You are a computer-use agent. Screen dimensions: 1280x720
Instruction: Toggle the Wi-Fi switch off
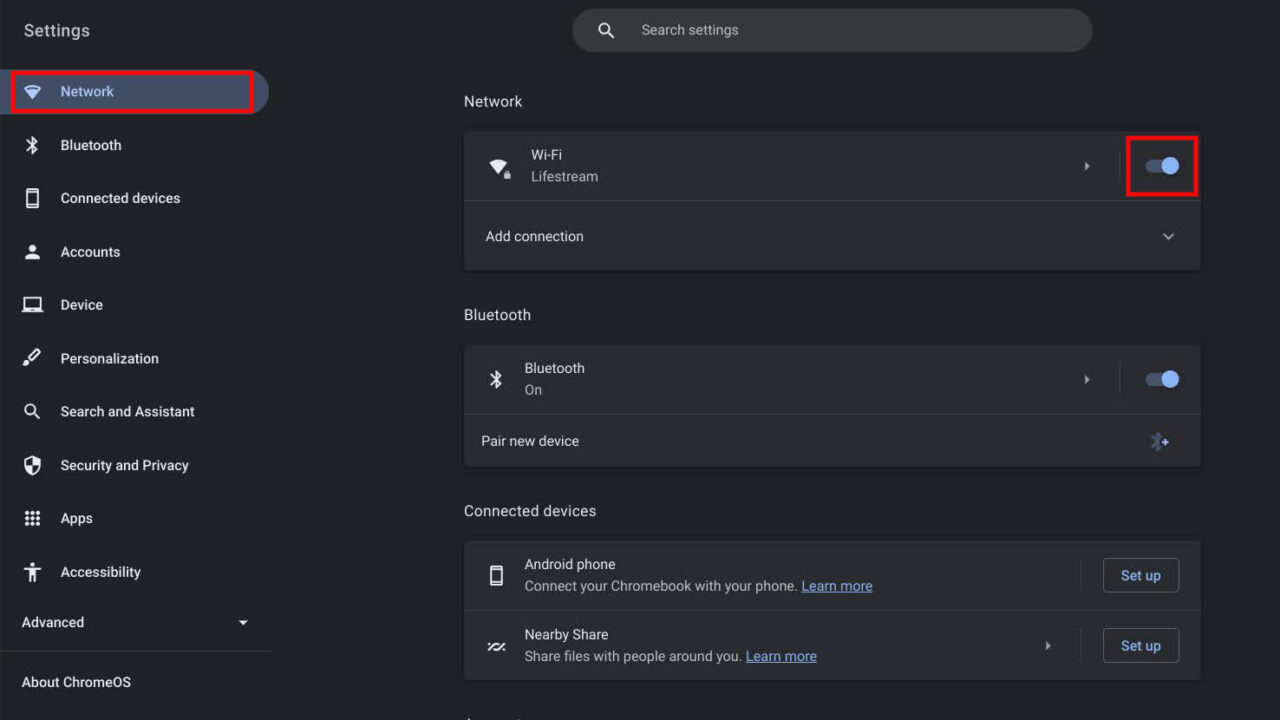click(1161, 166)
